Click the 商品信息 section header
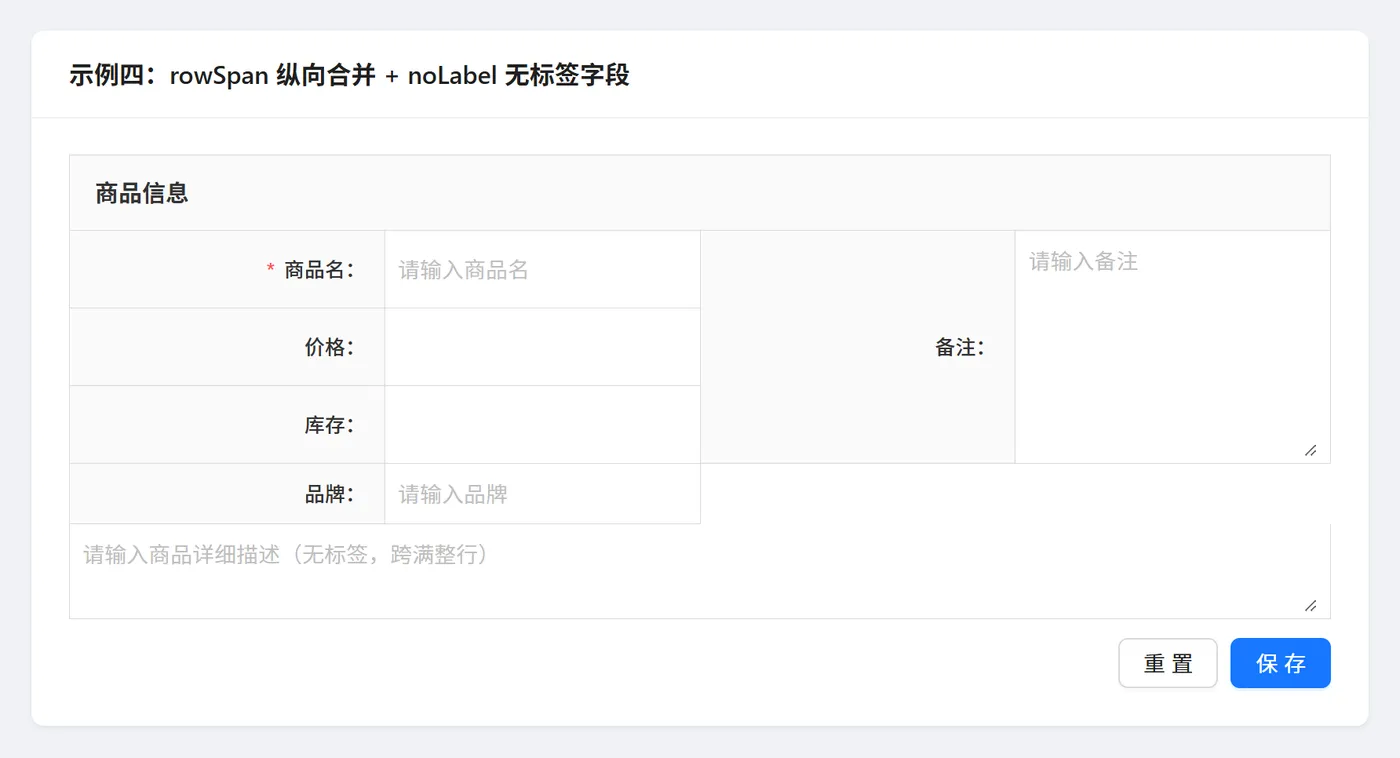Screen dimensions: 1400x758 pyautogui.click(x=142, y=193)
